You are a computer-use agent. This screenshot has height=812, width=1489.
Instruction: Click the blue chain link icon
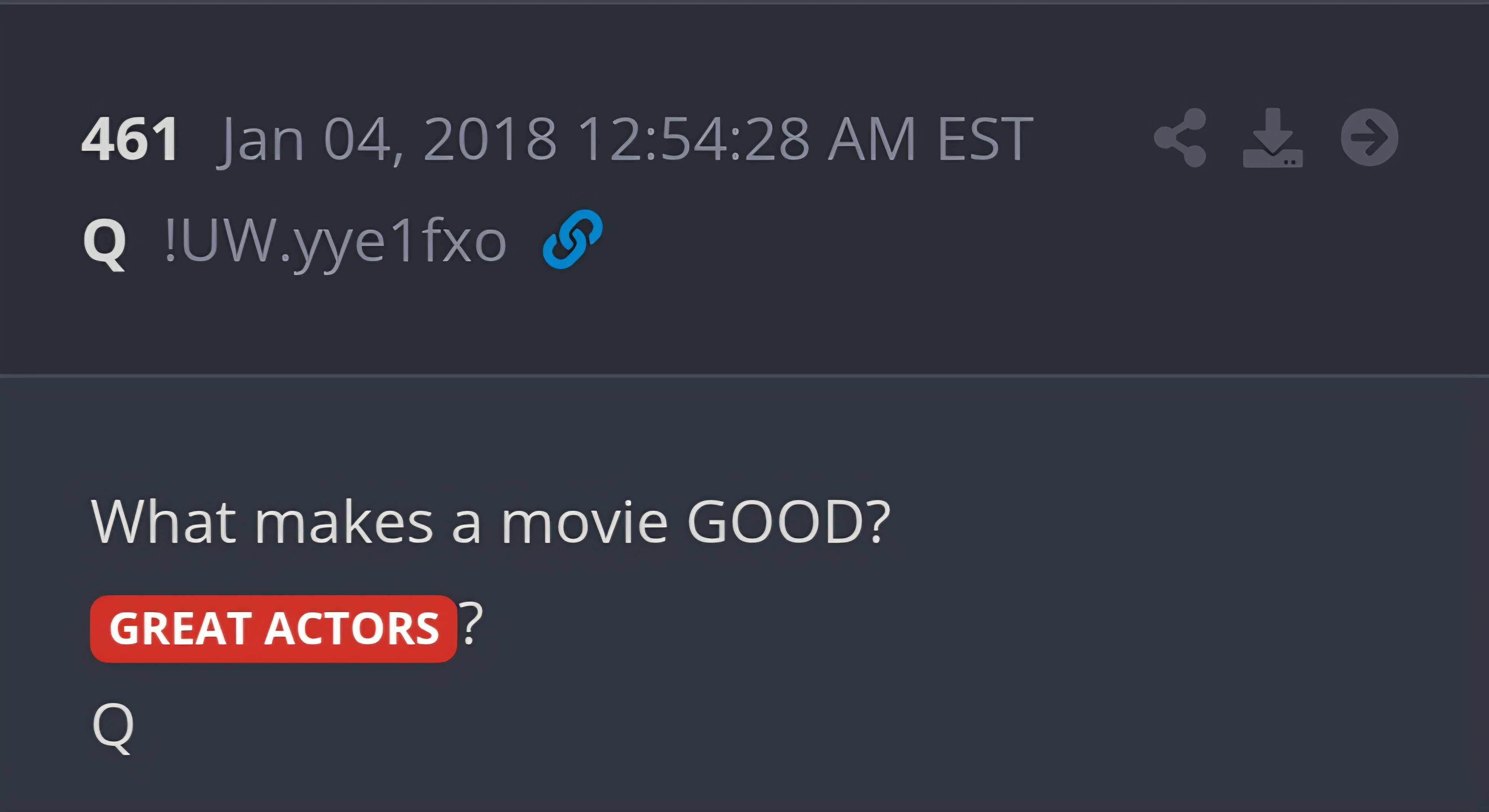point(572,239)
